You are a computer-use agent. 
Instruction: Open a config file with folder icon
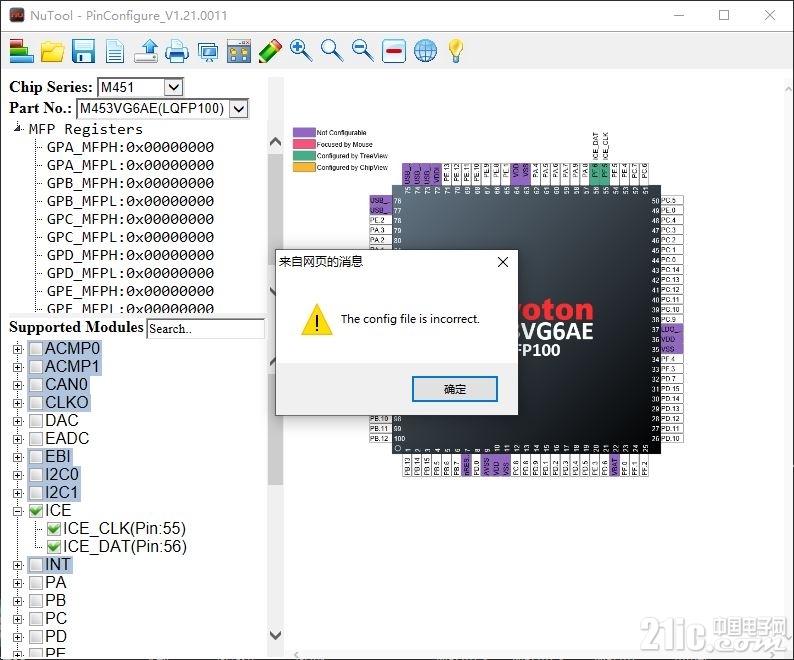pyautogui.click(x=53, y=51)
